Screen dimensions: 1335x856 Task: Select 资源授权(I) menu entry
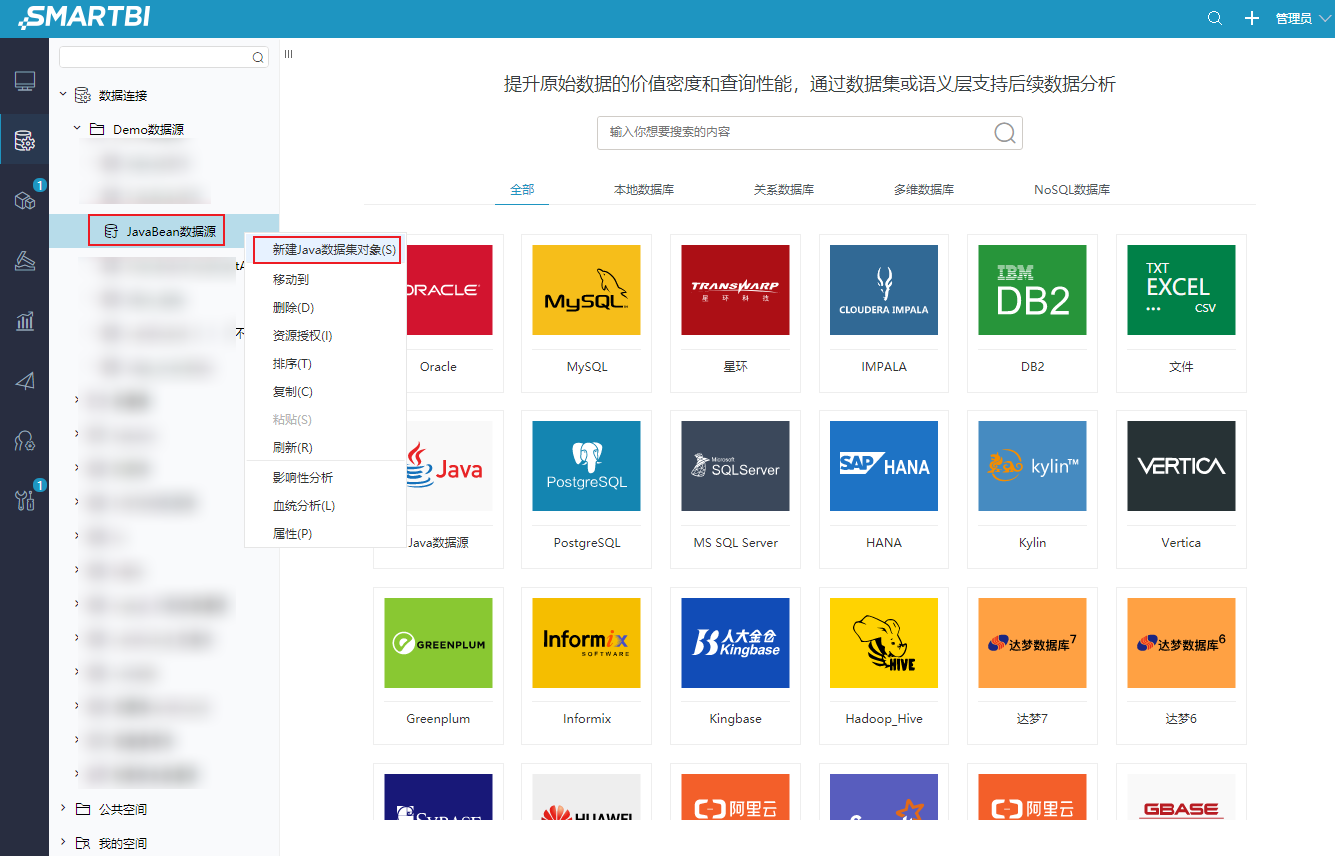tap(326, 336)
